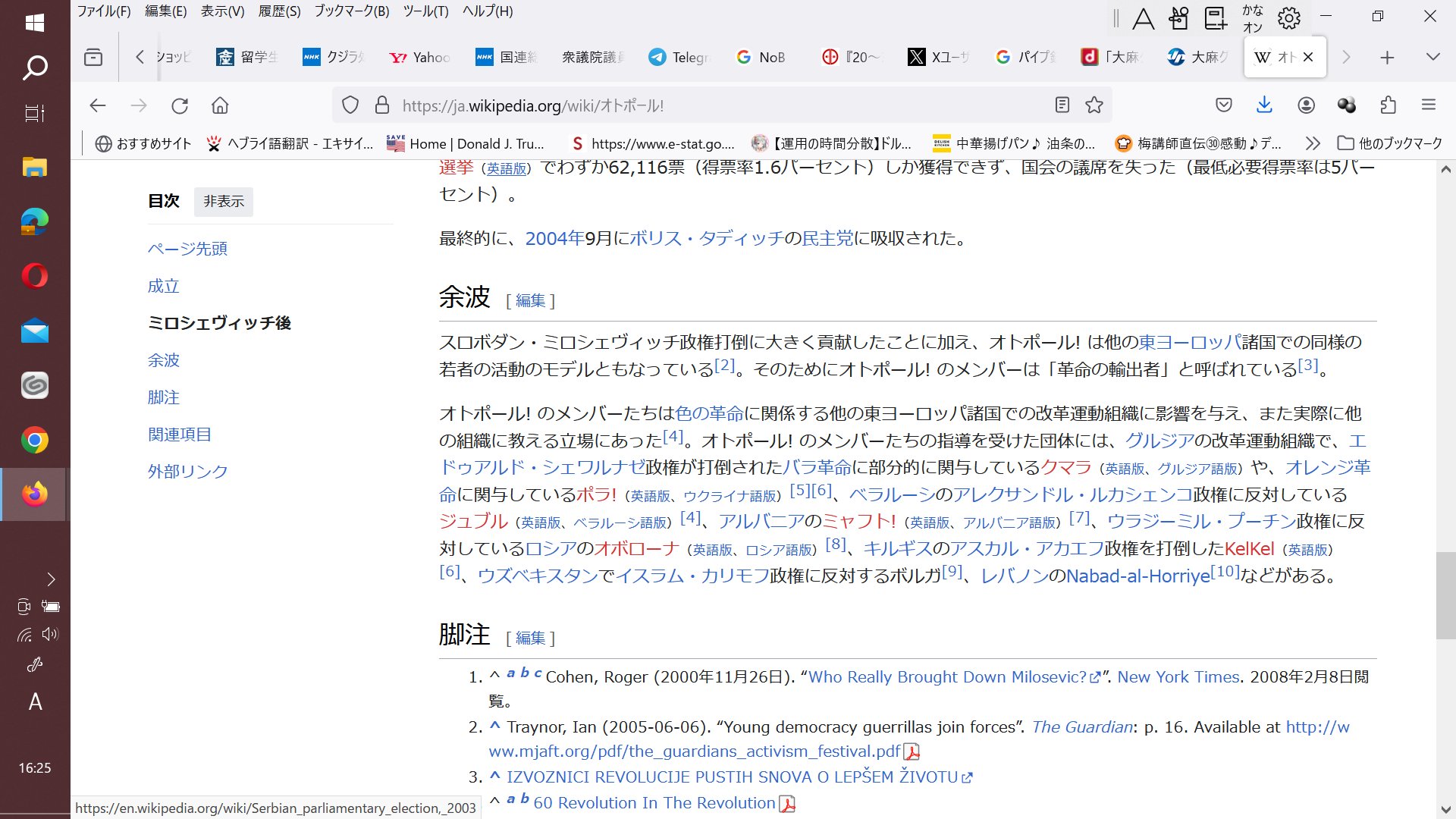
Task: Open the ブックマーク(B) menu
Action: click(351, 11)
